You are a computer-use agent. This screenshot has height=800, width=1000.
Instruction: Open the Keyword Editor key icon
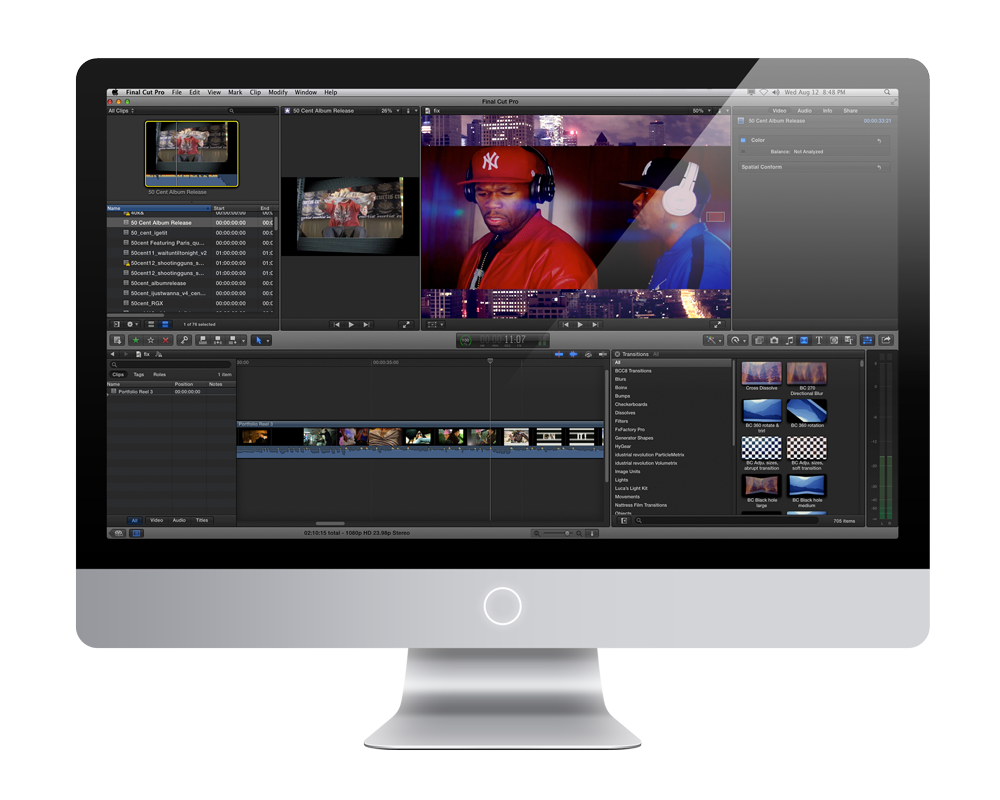184,341
